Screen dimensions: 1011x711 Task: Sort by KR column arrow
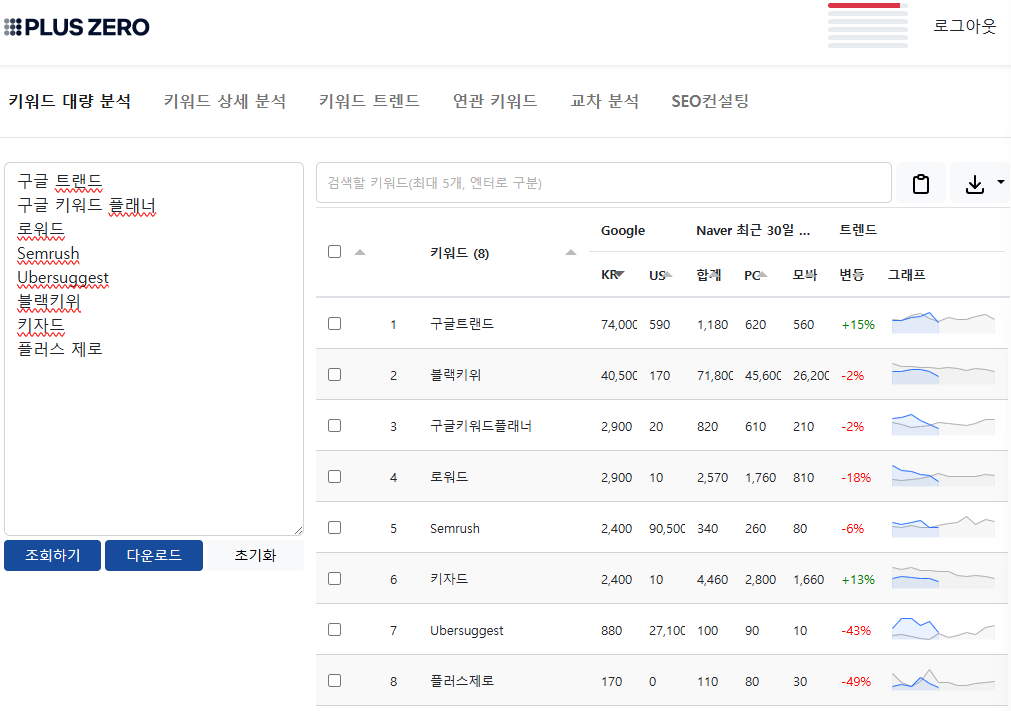click(620, 275)
